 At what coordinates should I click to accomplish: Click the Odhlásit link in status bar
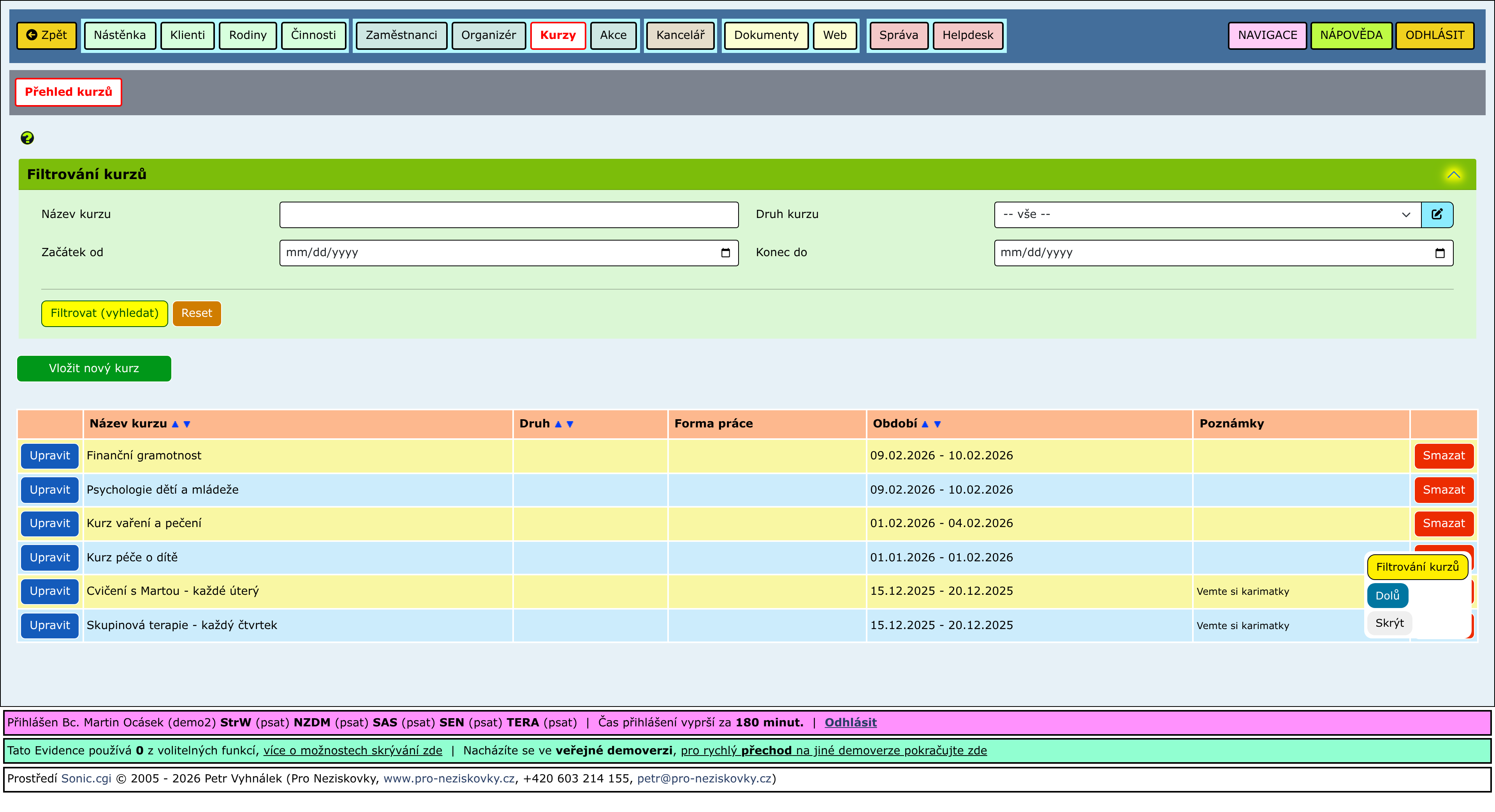(850, 723)
